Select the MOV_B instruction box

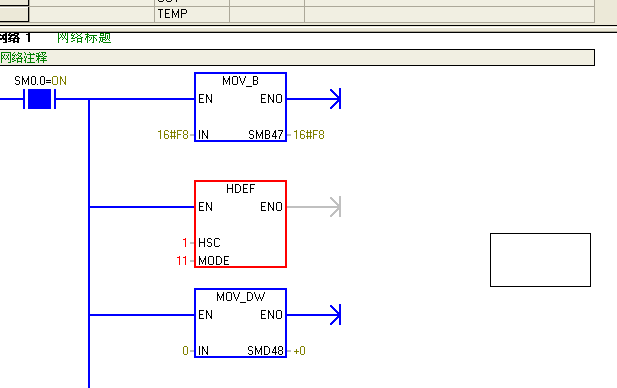tap(240, 107)
